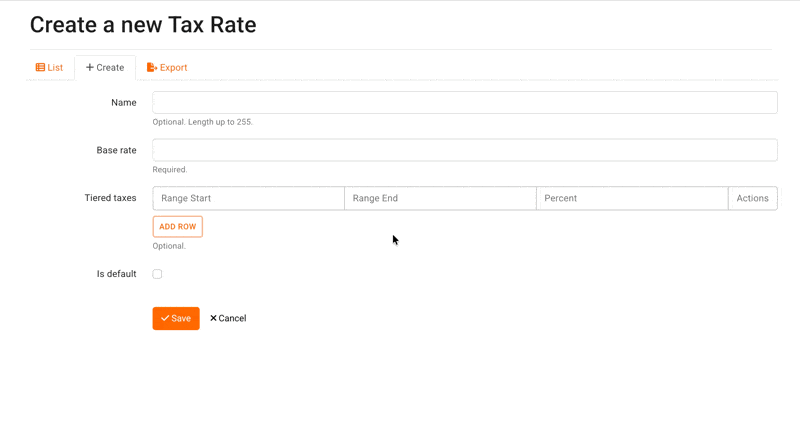Click the list icon in the List tab

40,68
